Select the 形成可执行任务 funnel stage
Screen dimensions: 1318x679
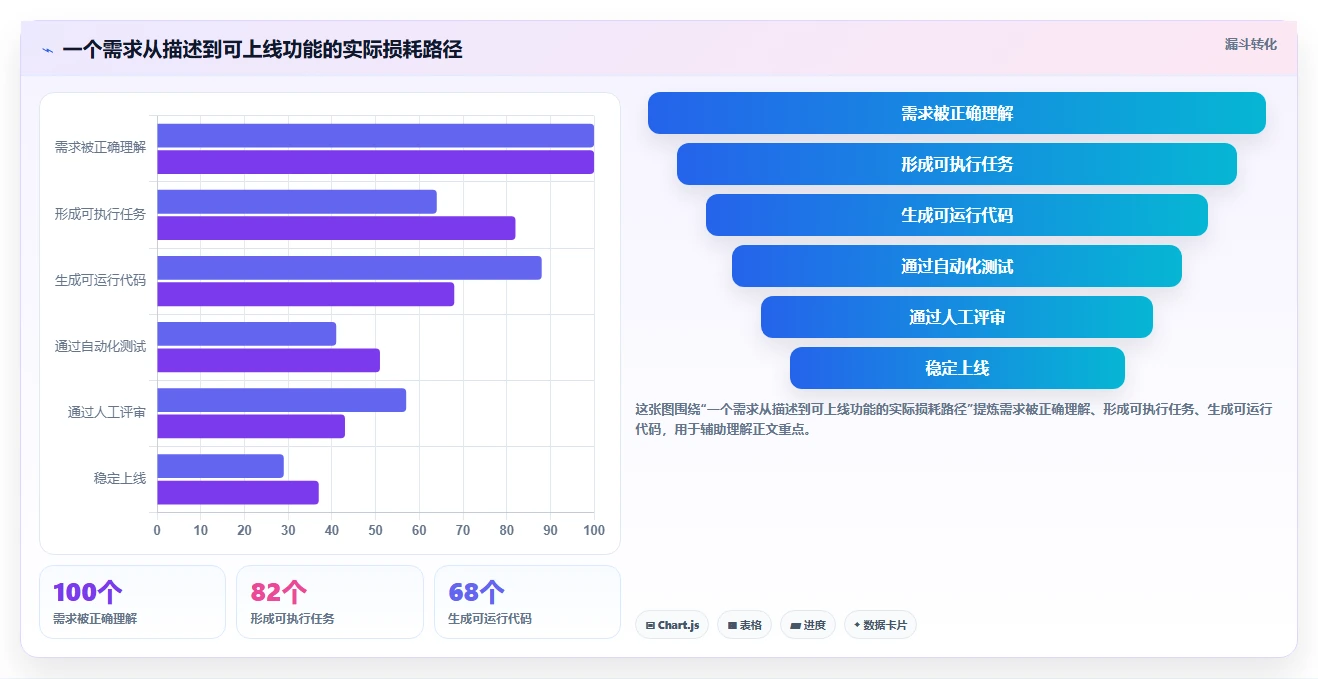click(x=957, y=164)
